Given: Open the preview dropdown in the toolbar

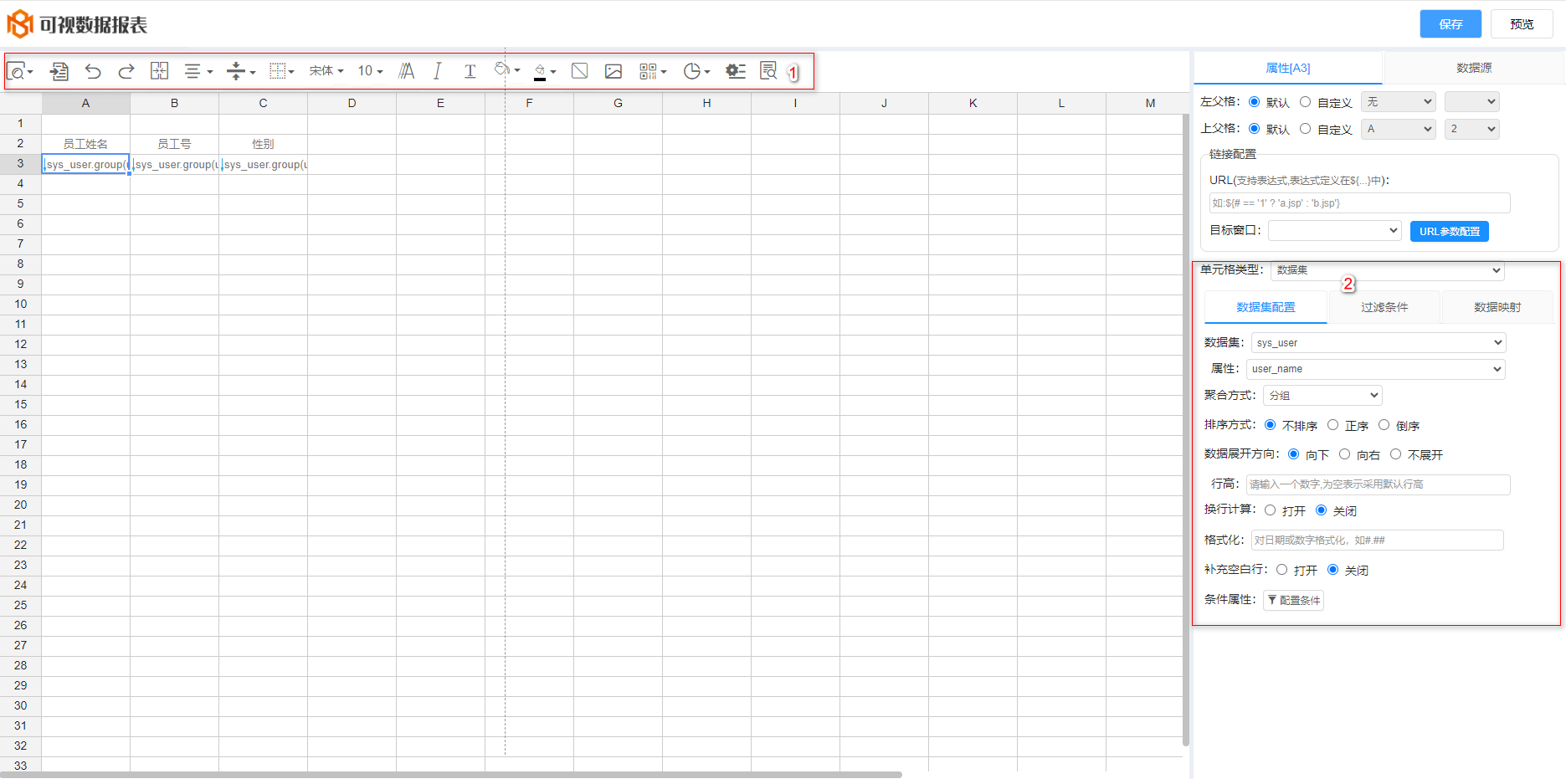Looking at the screenshot, I should (x=20, y=71).
